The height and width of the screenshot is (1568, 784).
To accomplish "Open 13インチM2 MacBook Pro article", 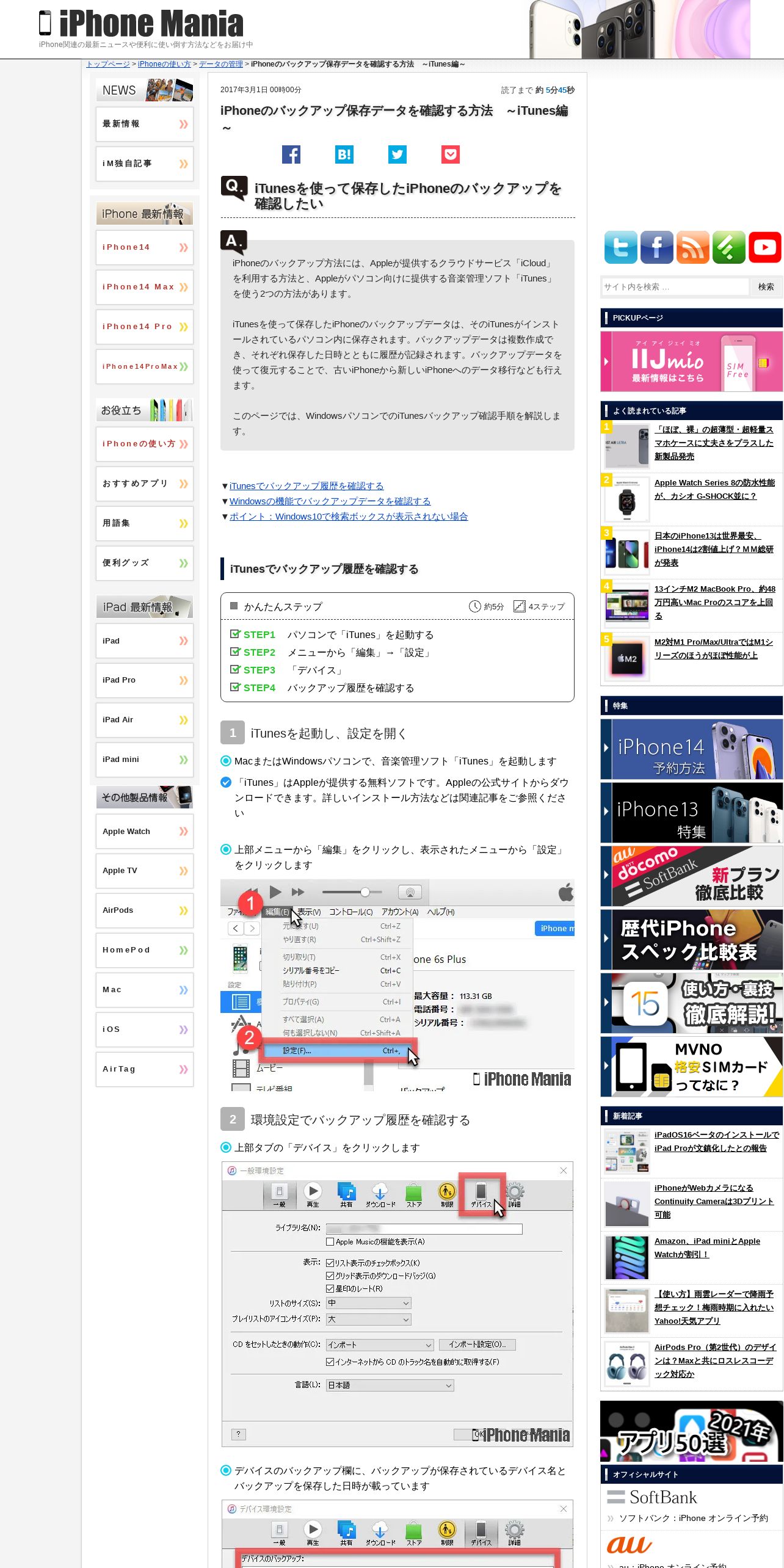I will [x=714, y=602].
